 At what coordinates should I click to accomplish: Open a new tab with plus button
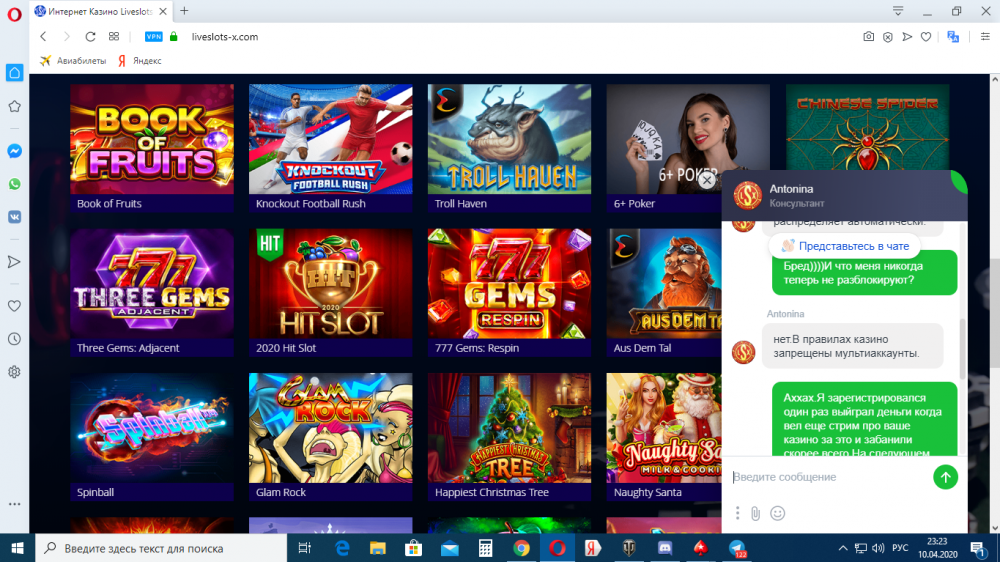(184, 11)
